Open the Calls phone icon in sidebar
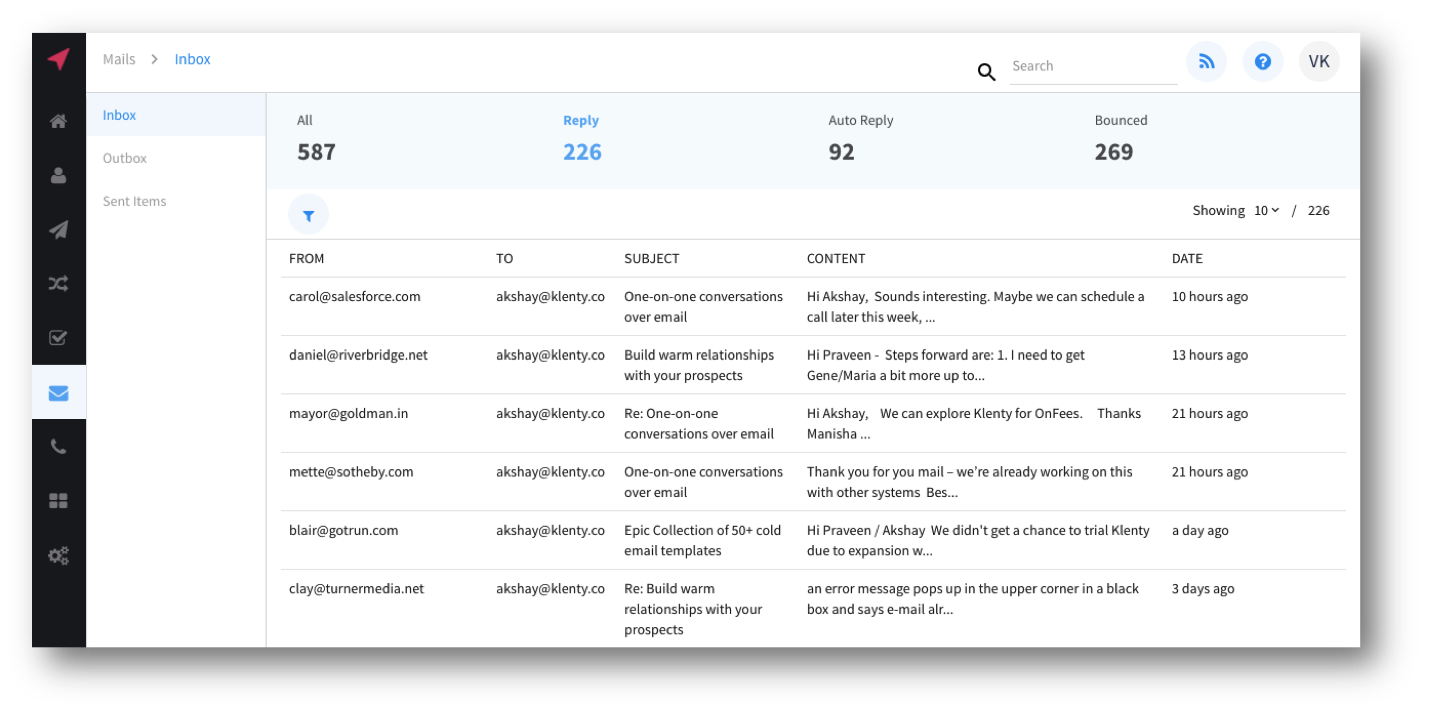This screenshot has height=712, width=1432. tap(57, 446)
